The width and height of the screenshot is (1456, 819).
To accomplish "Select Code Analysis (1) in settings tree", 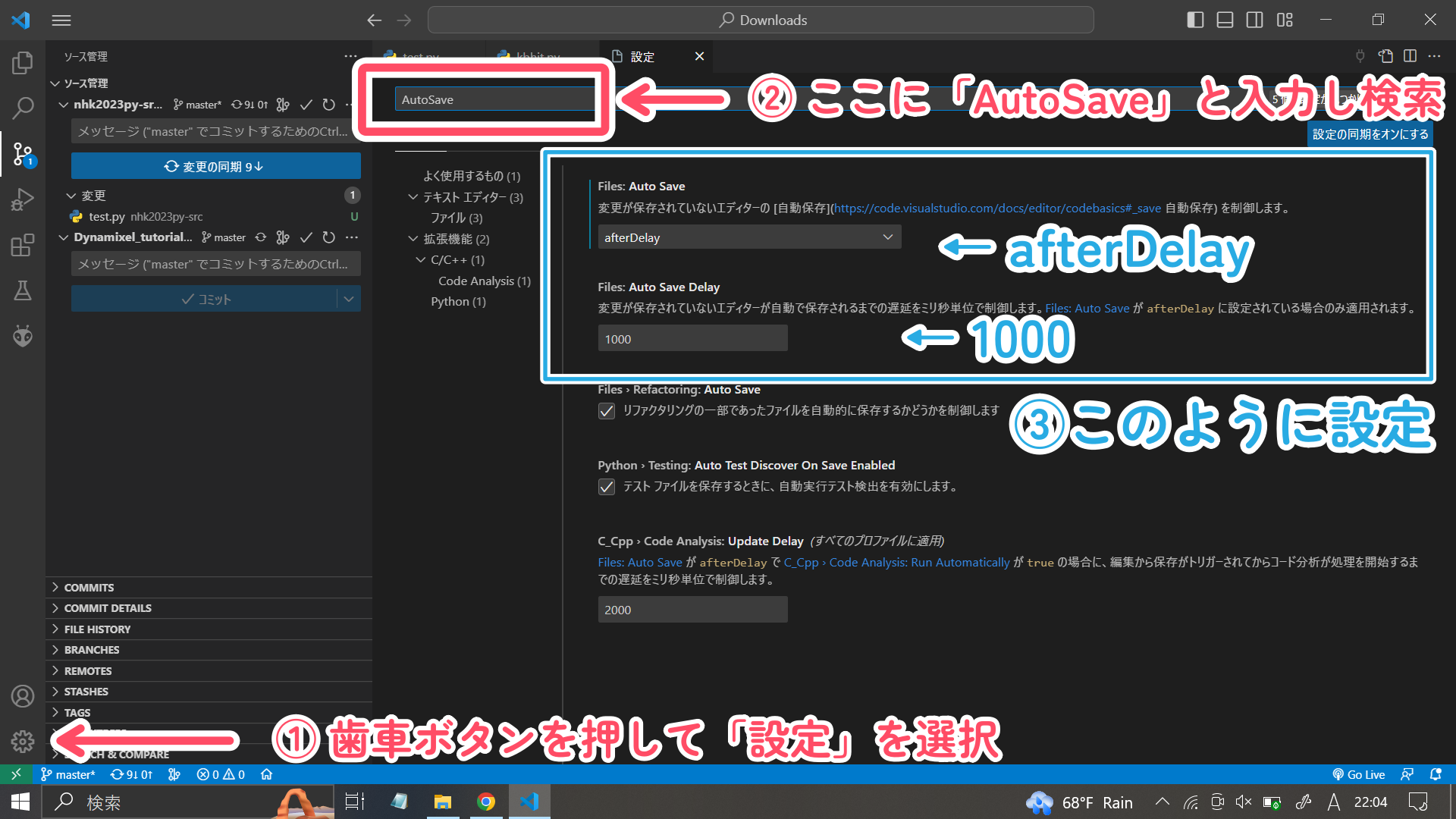I will click(484, 281).
